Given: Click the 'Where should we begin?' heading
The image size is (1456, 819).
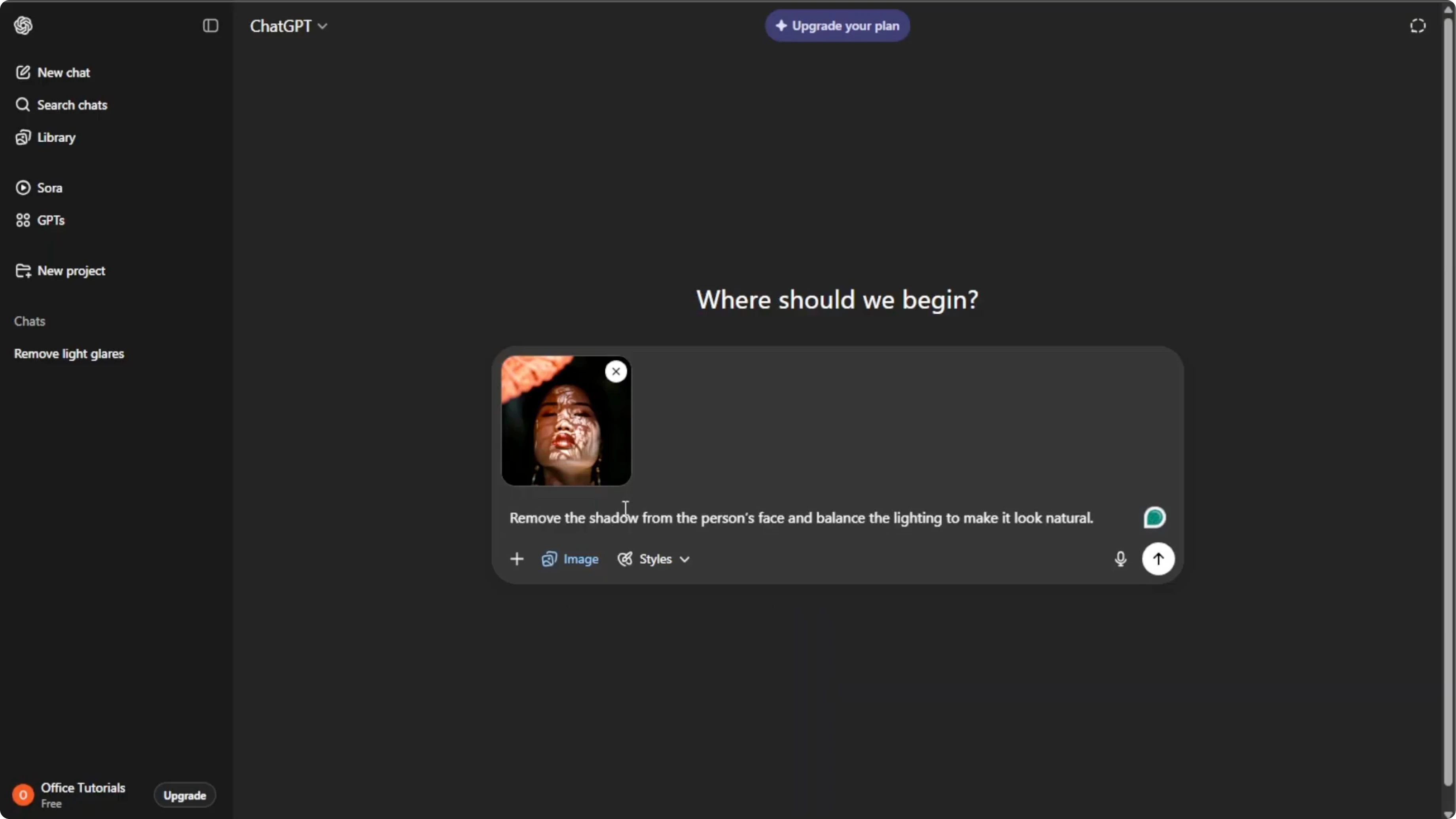Looking at the screenshot, I should (837, 300).
